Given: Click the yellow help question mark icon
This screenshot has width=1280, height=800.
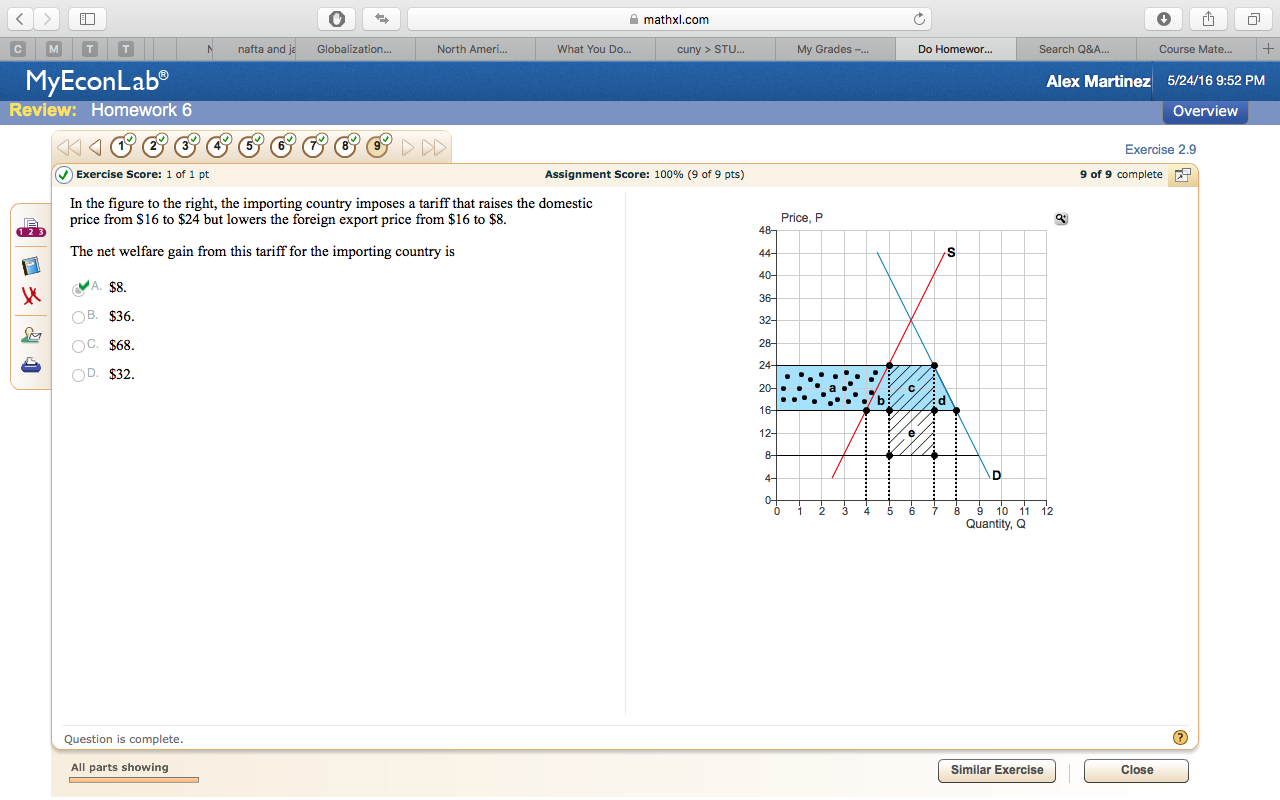Looking at the screenshot, I should point(1180,738).
